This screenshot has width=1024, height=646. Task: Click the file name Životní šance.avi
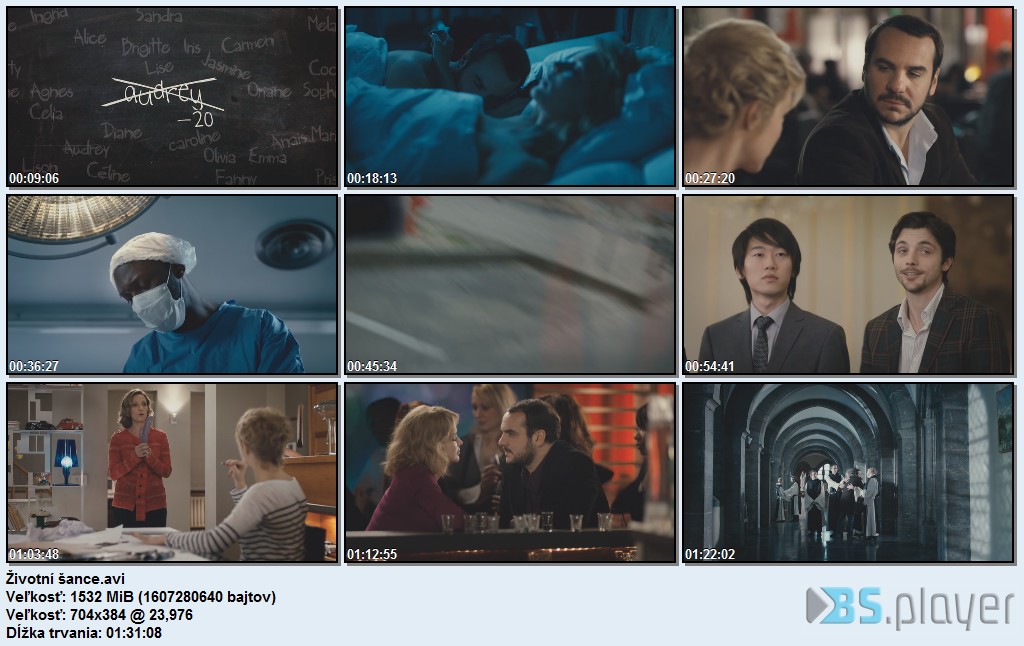(x=65, y=579)
